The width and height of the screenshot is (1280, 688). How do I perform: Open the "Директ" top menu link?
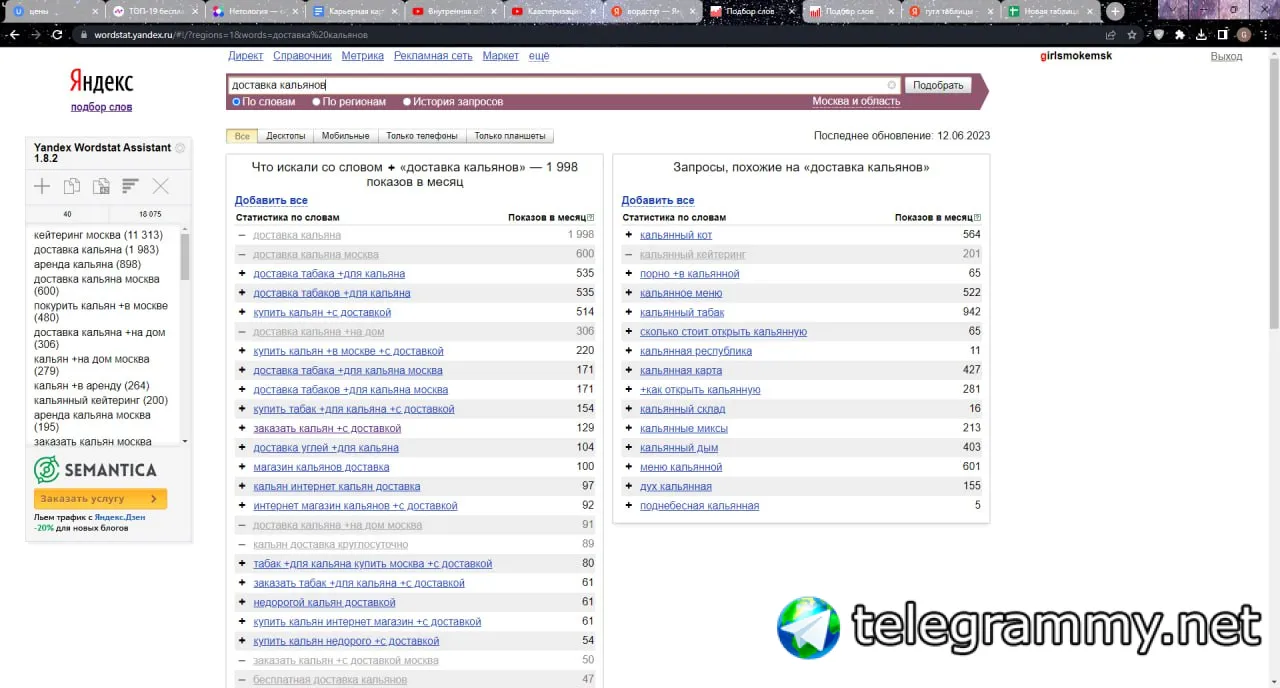coord(246,56)
